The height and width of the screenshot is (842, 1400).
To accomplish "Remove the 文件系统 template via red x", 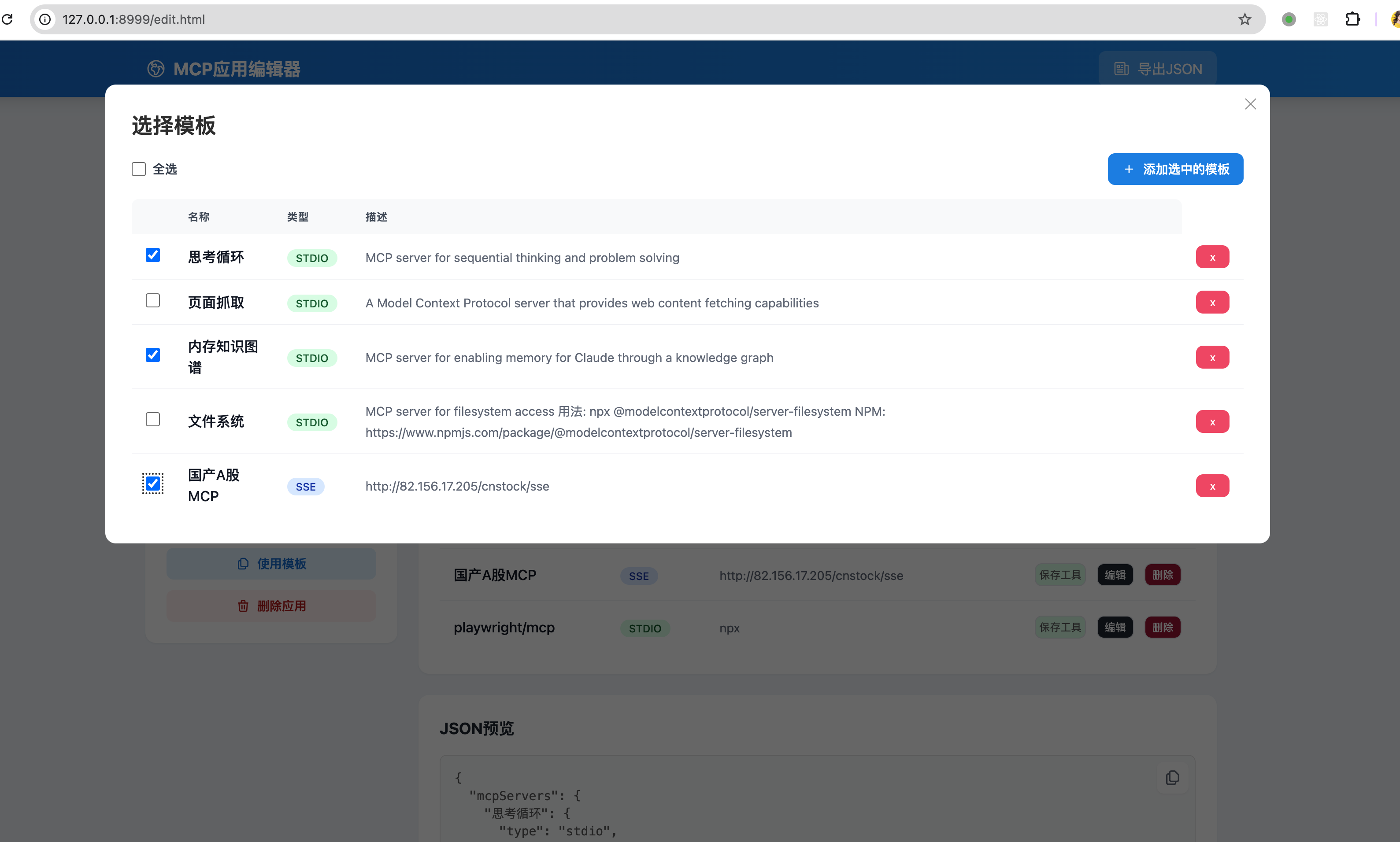I will tap(1212, 421).
